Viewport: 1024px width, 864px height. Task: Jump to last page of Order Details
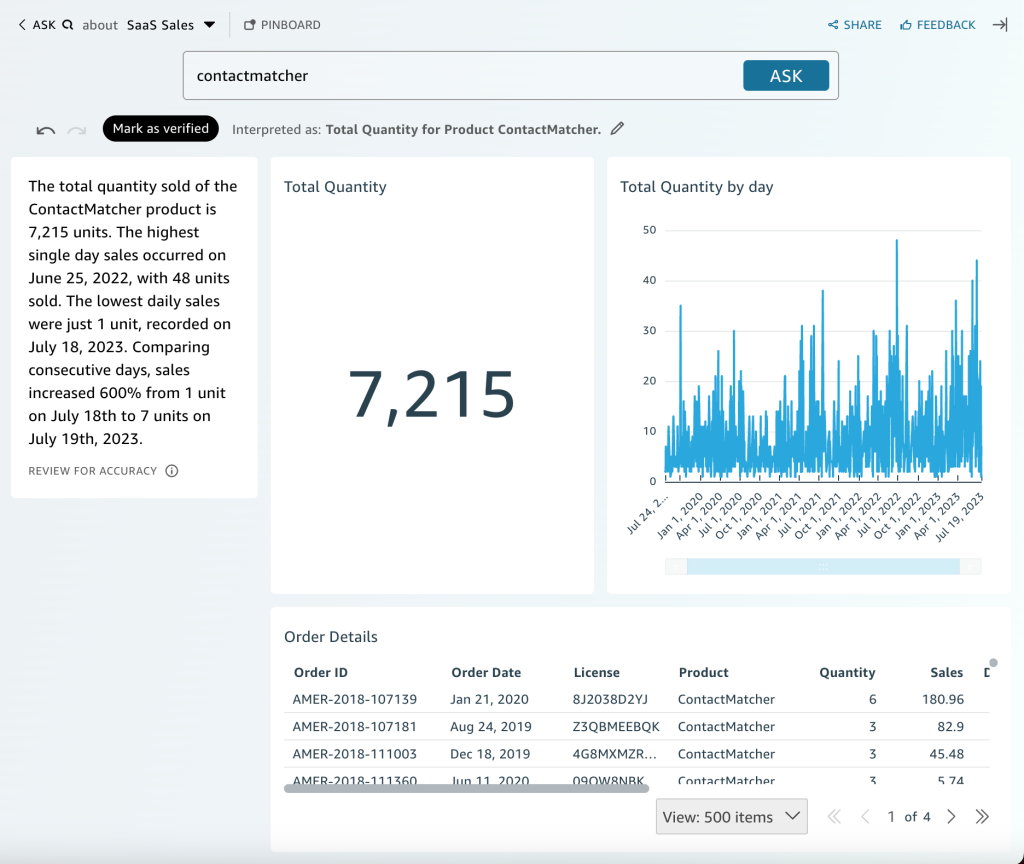click(982, 817)
